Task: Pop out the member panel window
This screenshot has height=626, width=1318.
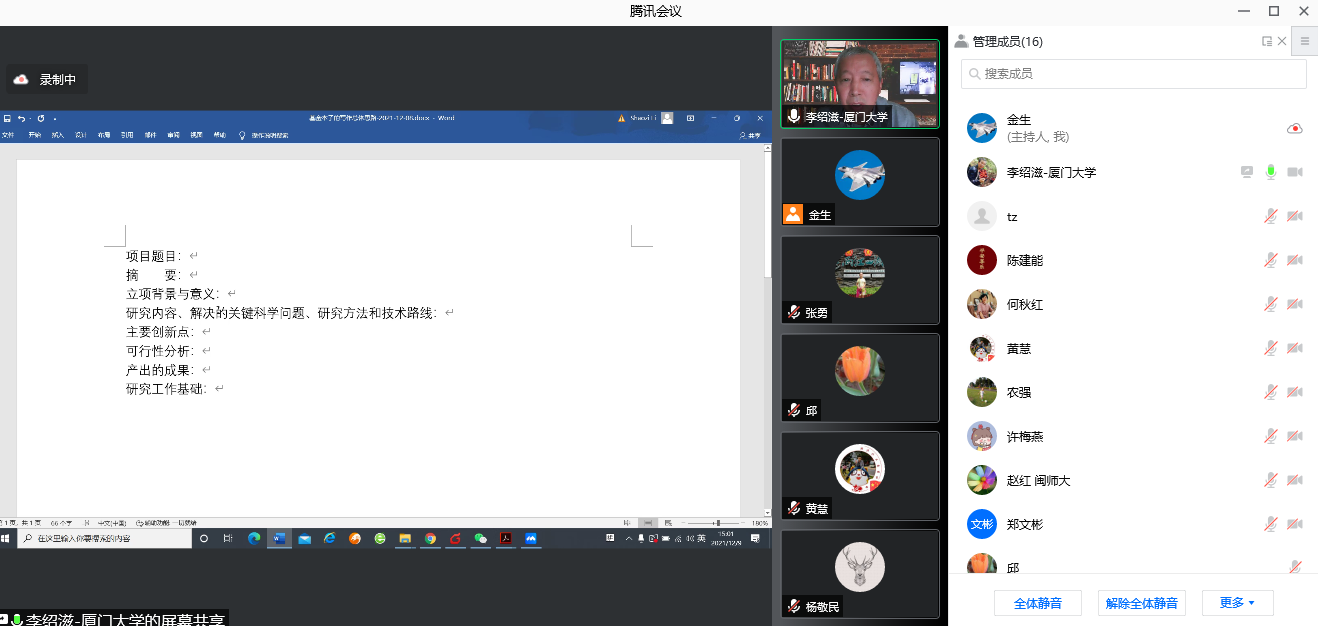Action: pyautogui.click(x=1267, y=41)
